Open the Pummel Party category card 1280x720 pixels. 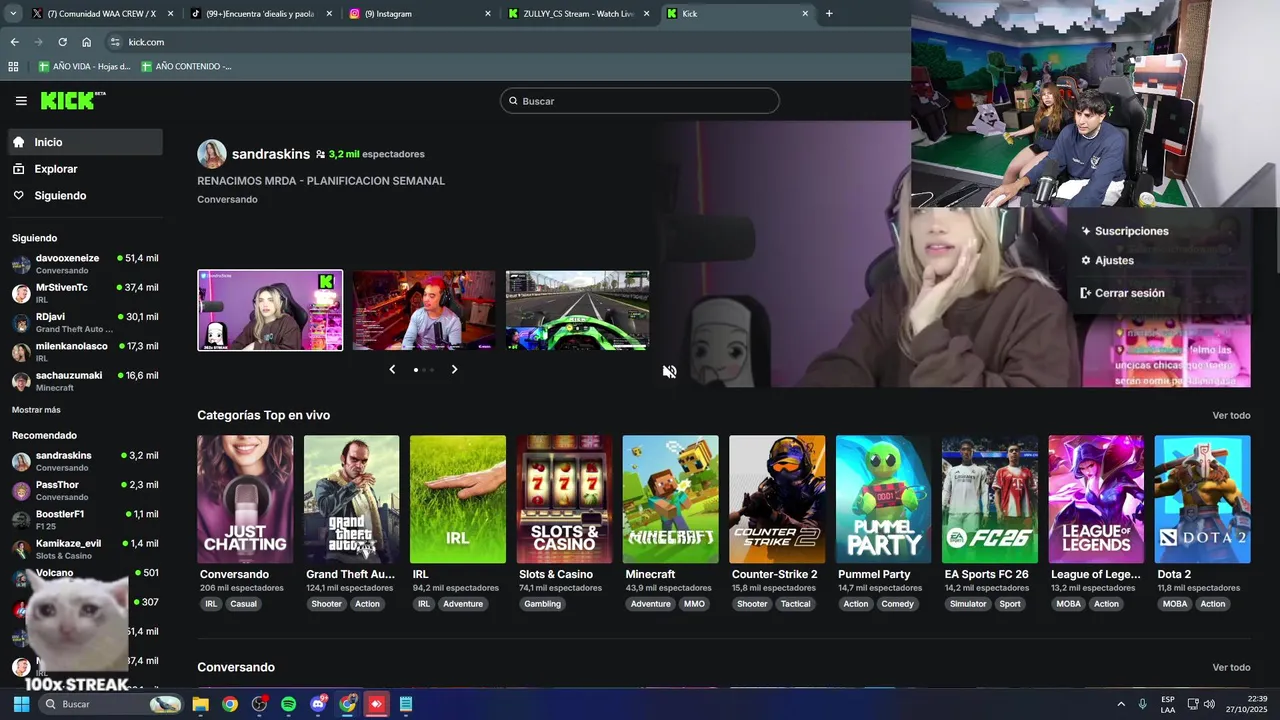[883, 499]
